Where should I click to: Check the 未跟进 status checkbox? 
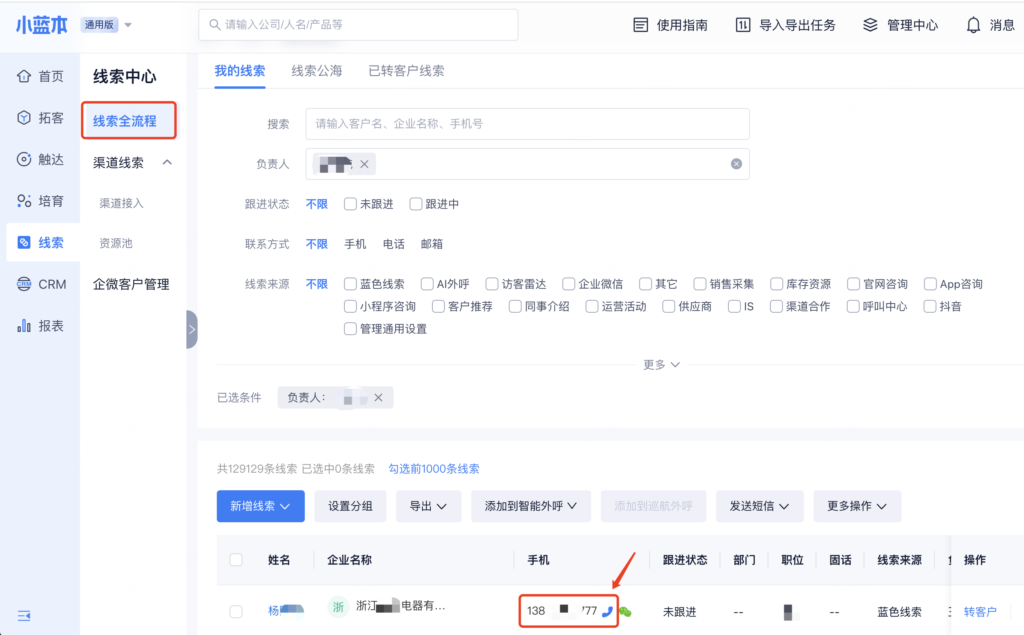coord(351,204)
